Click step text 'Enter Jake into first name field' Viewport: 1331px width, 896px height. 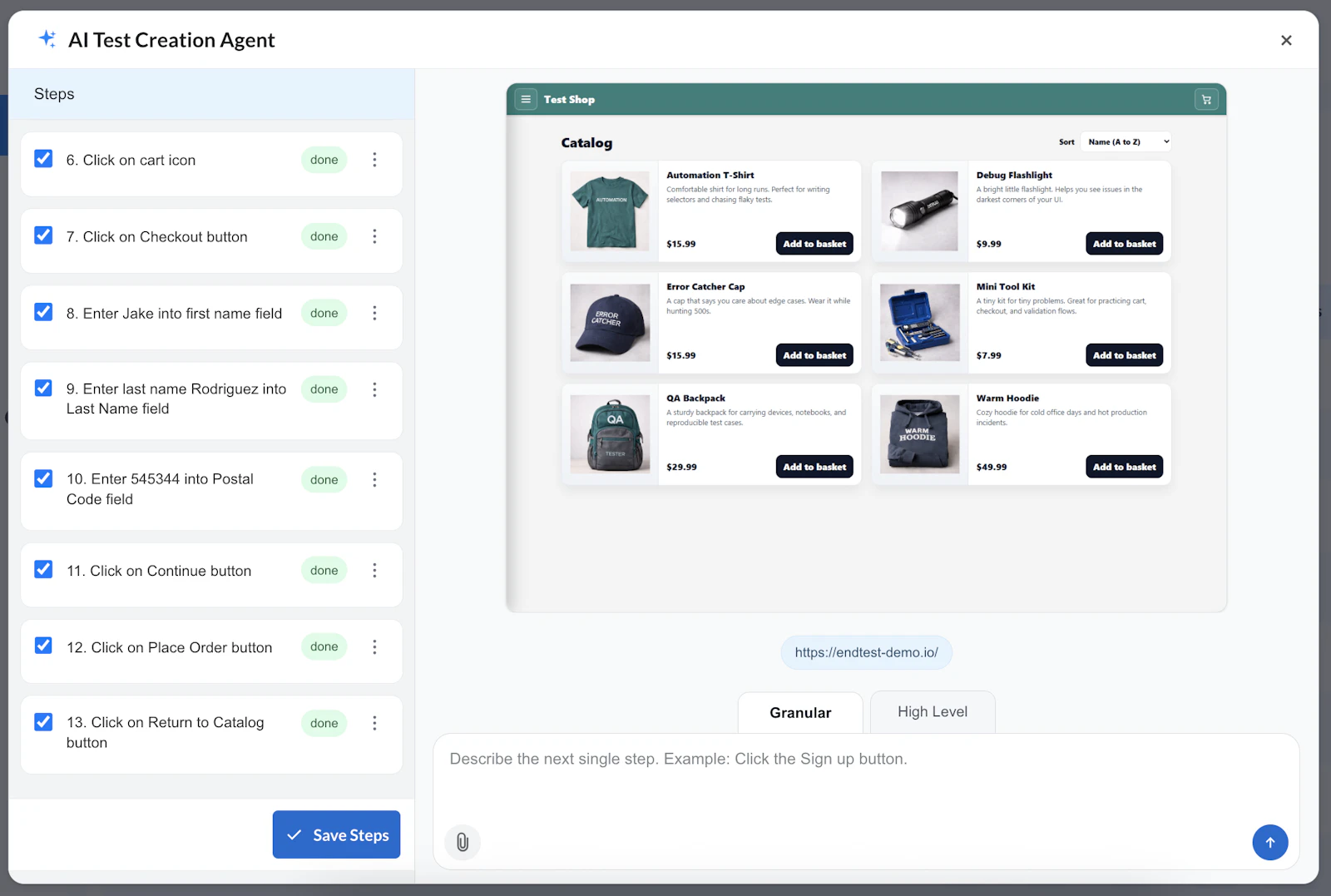pos(182,314)
